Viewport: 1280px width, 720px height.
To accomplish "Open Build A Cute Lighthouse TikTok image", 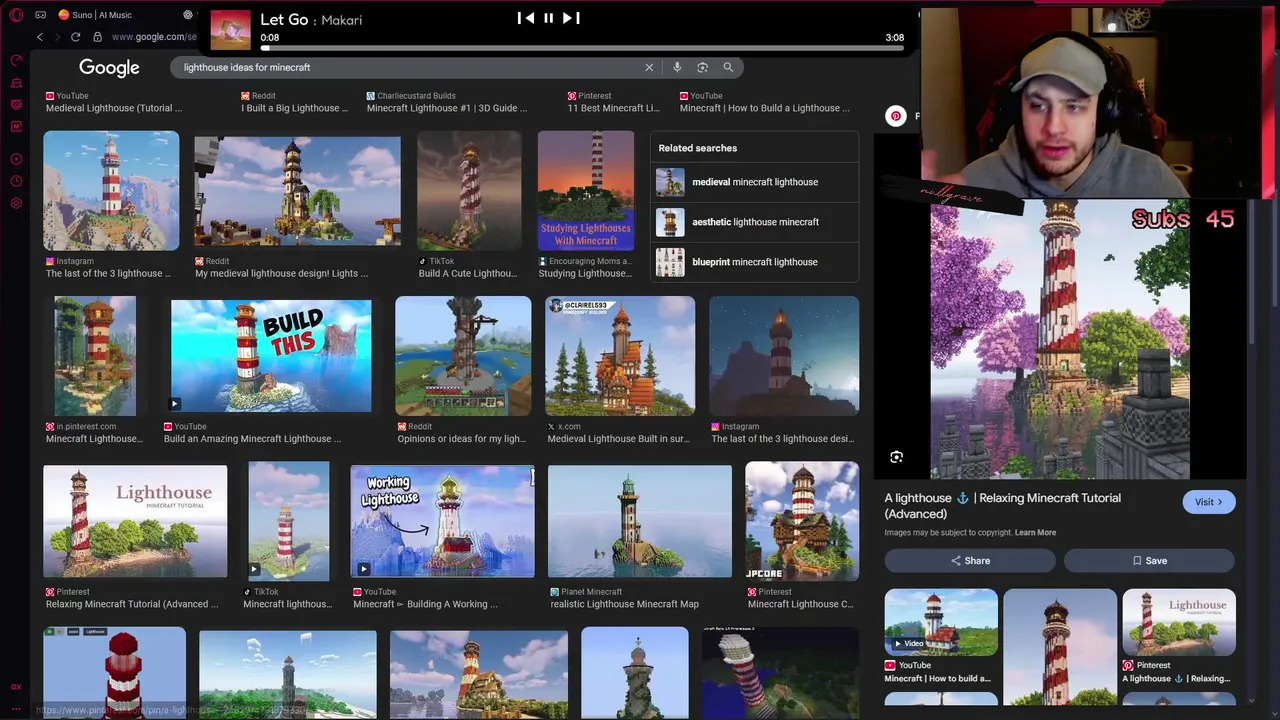I will [469, 190].
